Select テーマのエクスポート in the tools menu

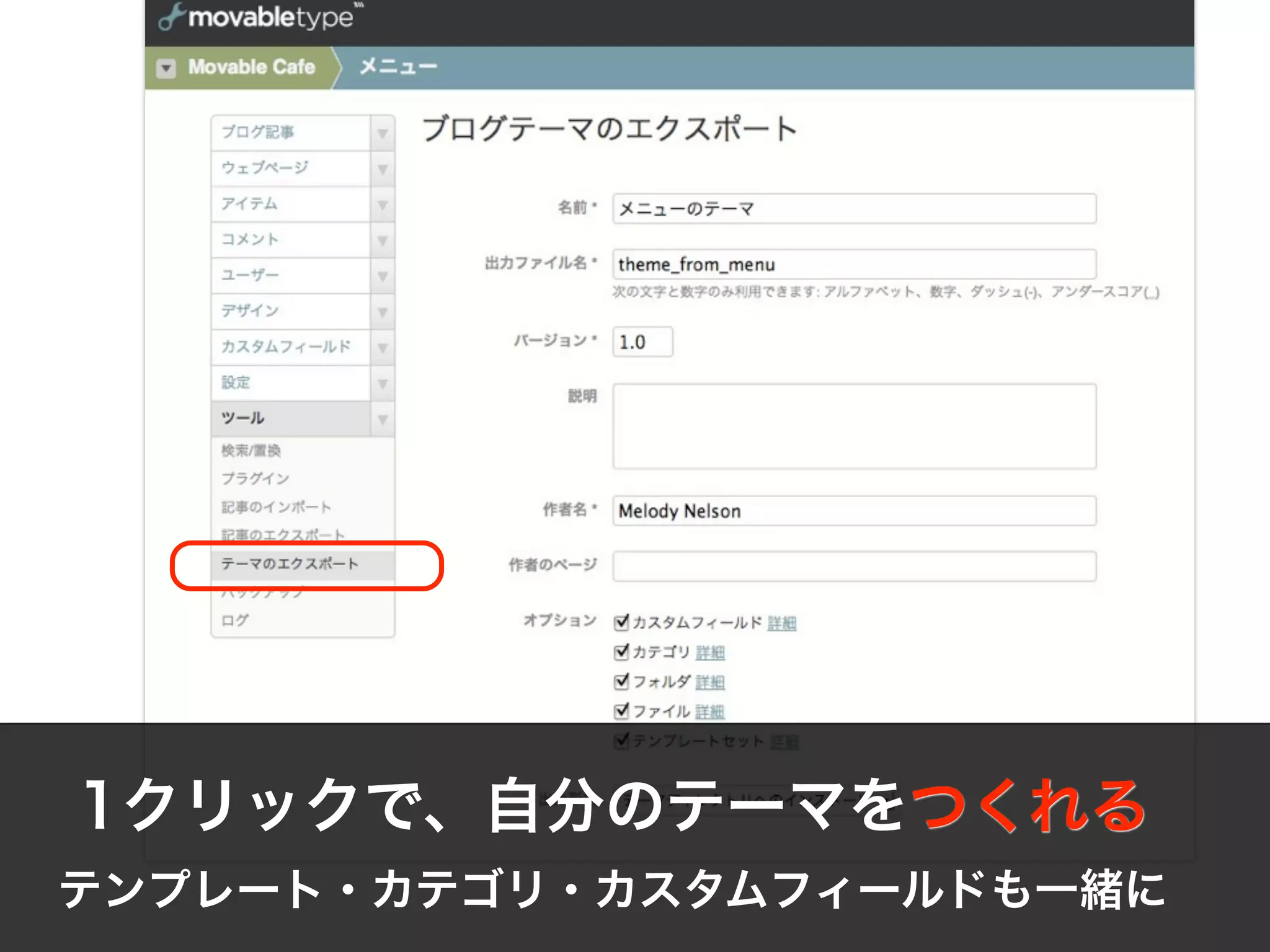tap(290, 564)
